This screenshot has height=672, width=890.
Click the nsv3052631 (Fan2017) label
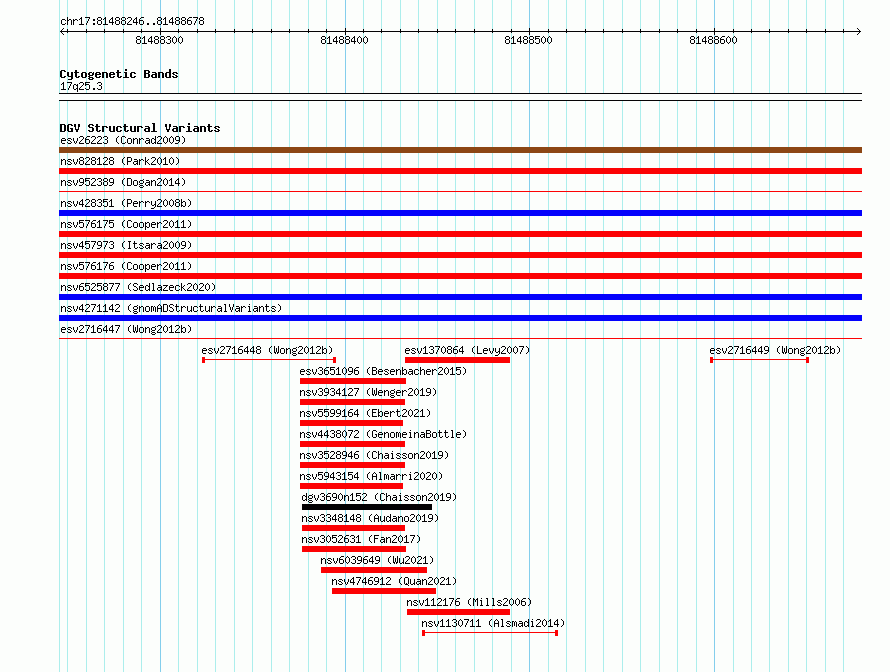(361, 539)
